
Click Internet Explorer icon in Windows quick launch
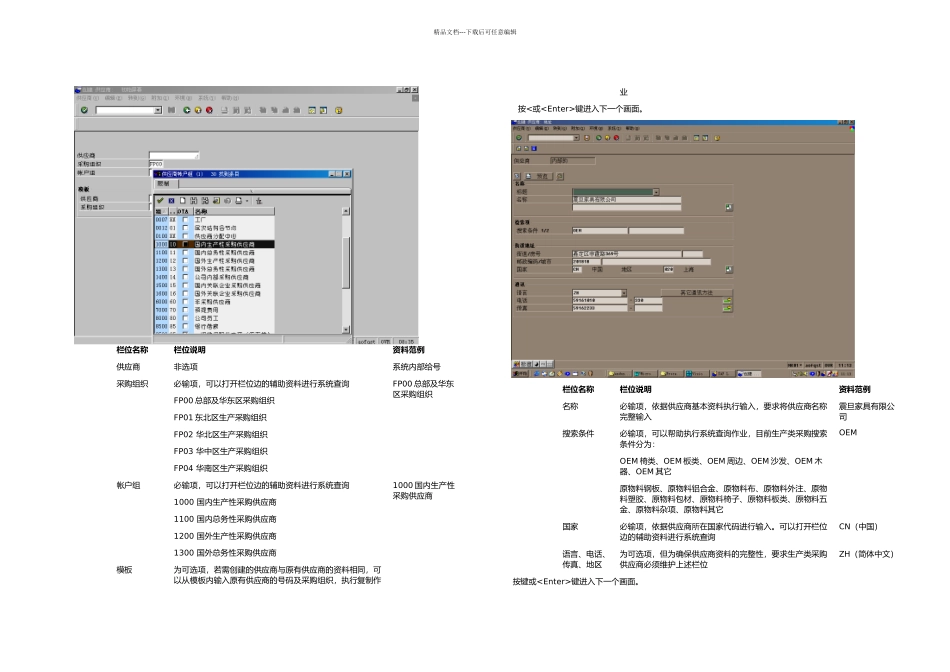coord(537,374)
